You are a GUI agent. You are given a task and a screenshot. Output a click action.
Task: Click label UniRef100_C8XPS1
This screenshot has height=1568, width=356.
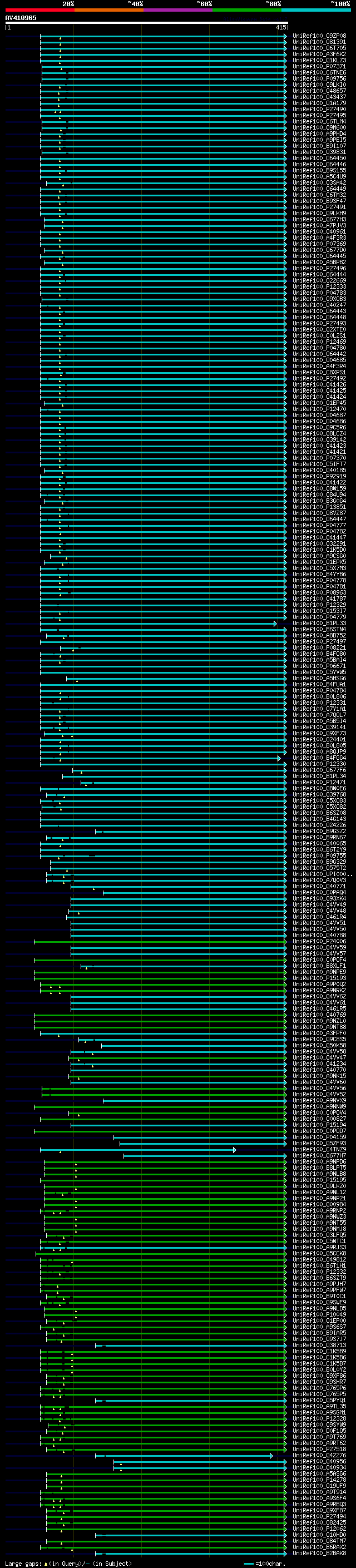tap(319, 373)
